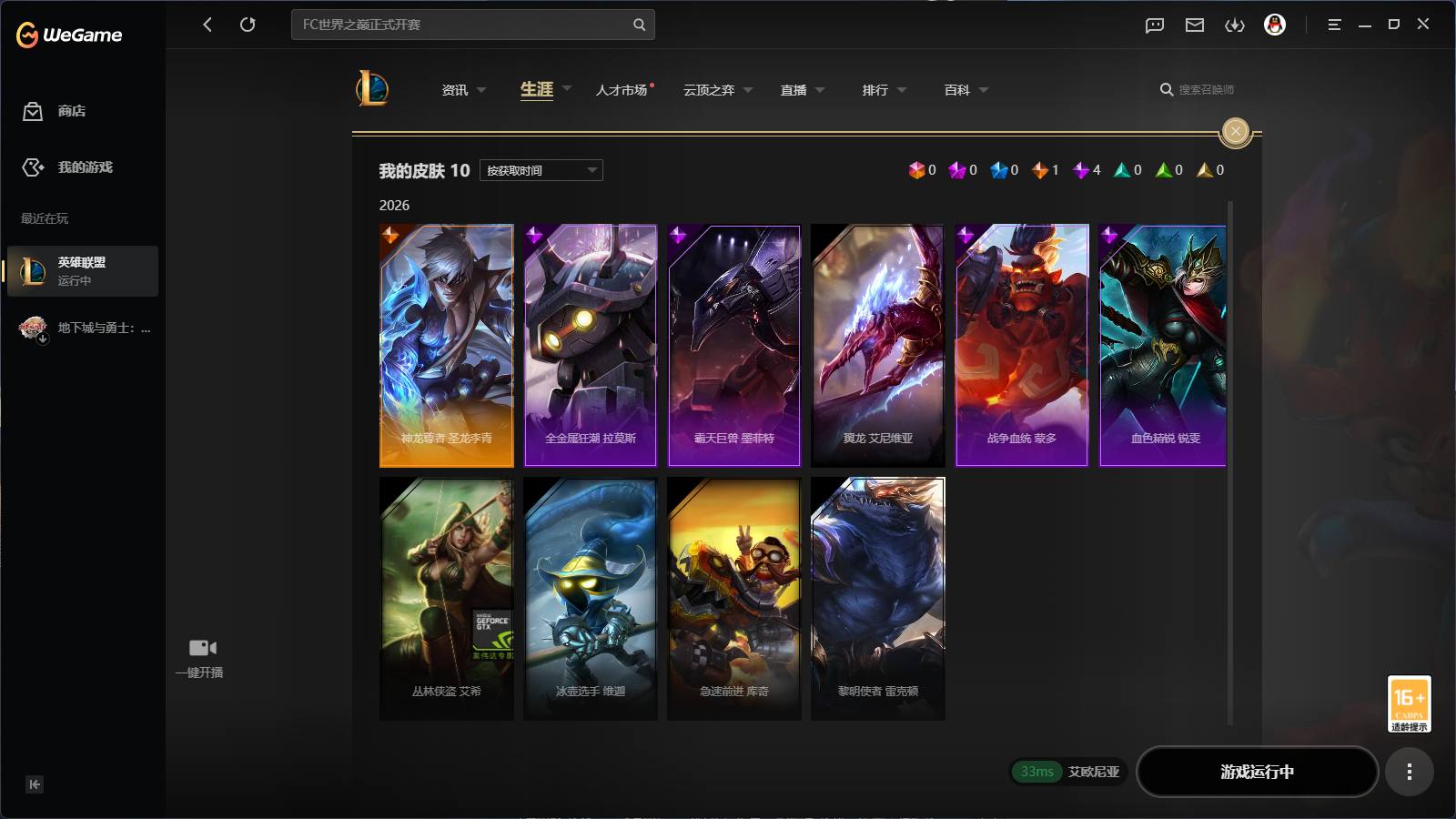1456x819 pixels.
Task: Switch to the 生涯 tab
Action: pos(537,89)
